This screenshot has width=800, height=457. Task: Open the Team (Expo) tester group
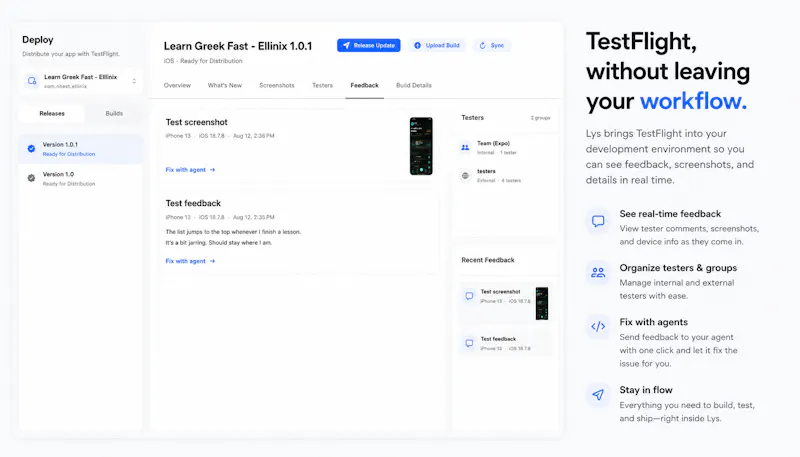point(505,147)
